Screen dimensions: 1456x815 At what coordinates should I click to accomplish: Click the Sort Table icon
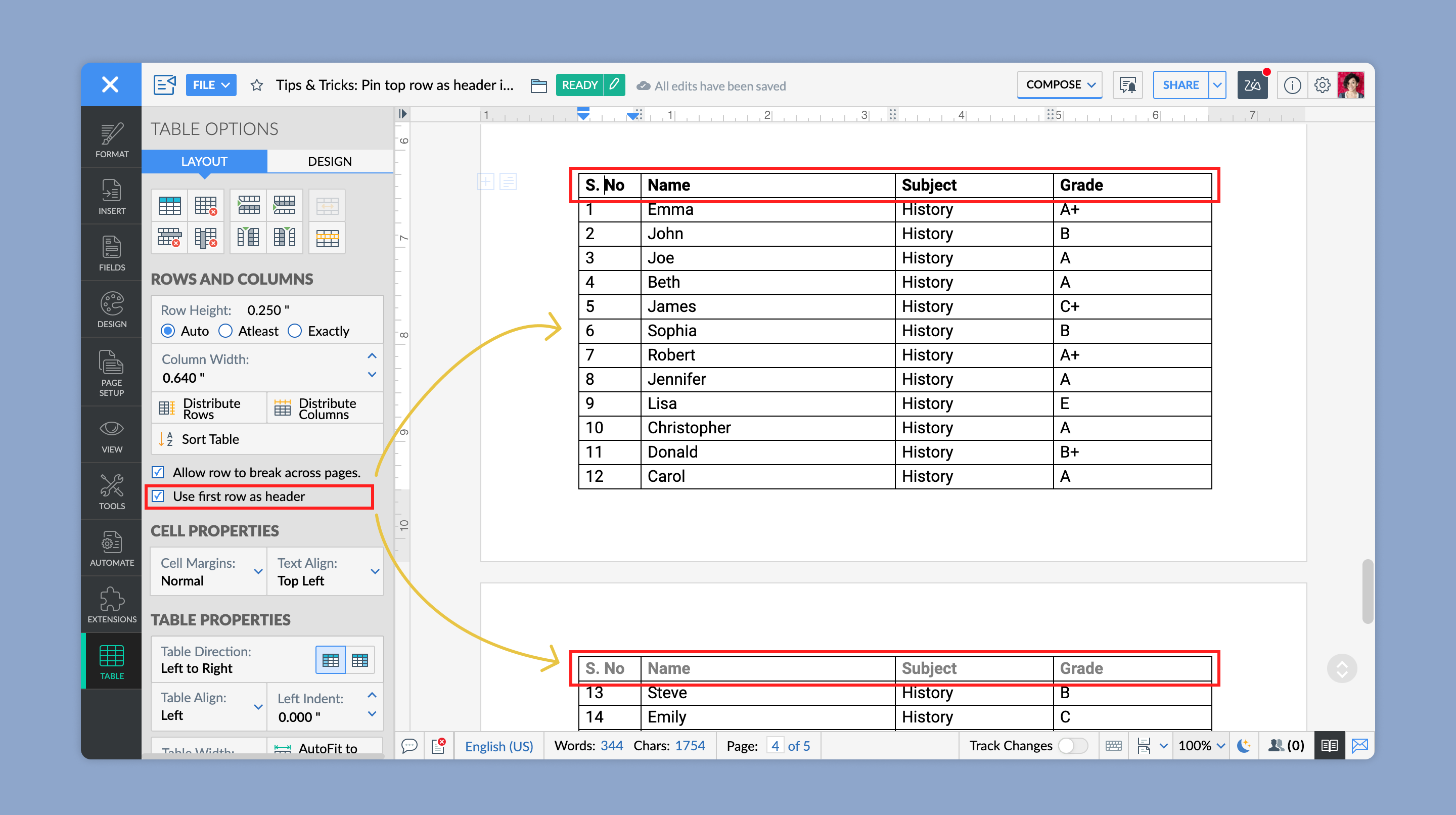tap(166, 439)
